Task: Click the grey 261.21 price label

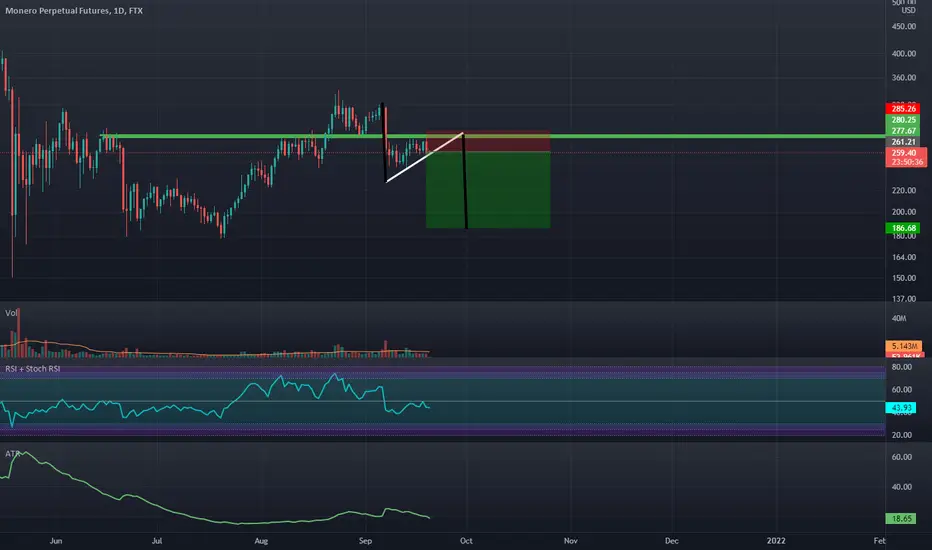Action: 902,142
